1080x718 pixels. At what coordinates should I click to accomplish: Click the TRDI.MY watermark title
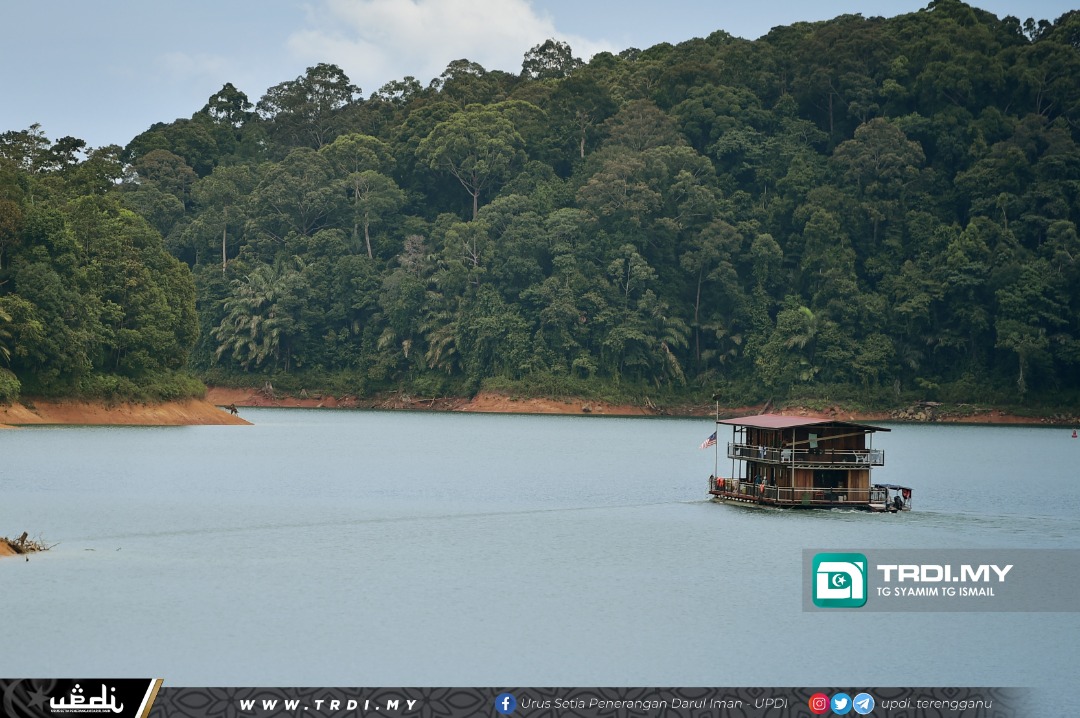[944, 573]
